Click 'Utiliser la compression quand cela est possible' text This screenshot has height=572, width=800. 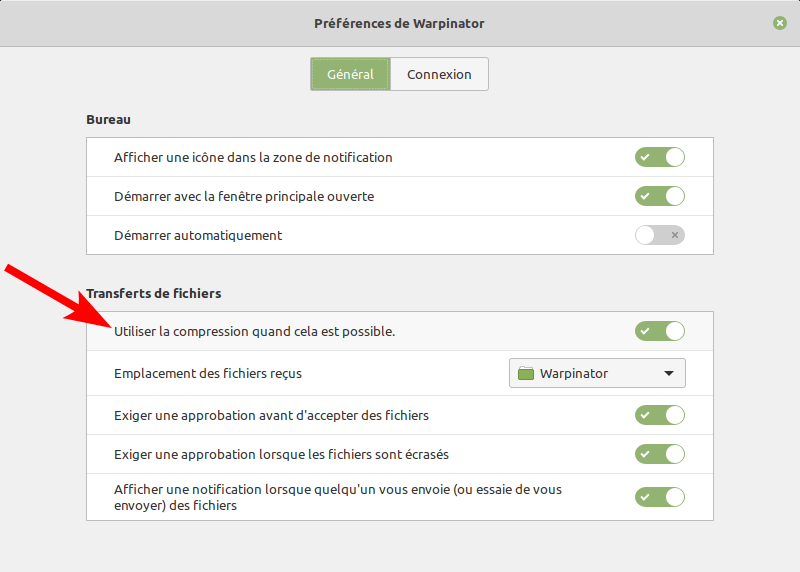point(255,332)
